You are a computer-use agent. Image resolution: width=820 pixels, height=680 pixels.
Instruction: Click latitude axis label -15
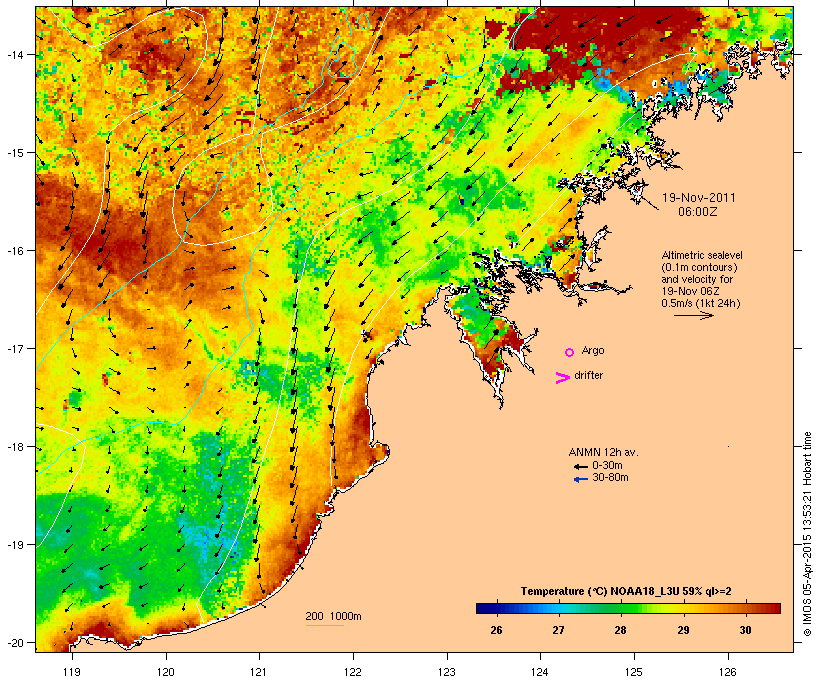click(x=15, y=153)
